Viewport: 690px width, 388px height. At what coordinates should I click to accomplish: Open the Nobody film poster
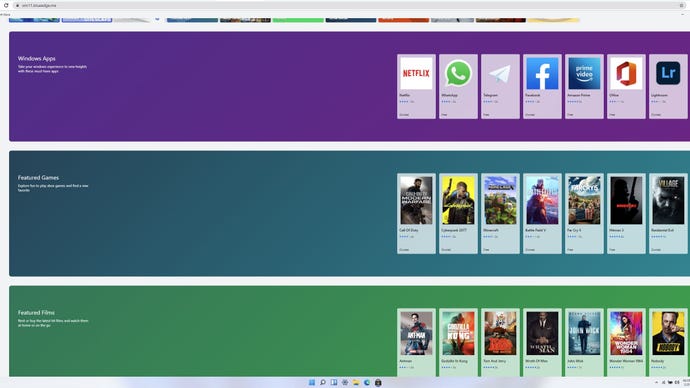[668, 333]
